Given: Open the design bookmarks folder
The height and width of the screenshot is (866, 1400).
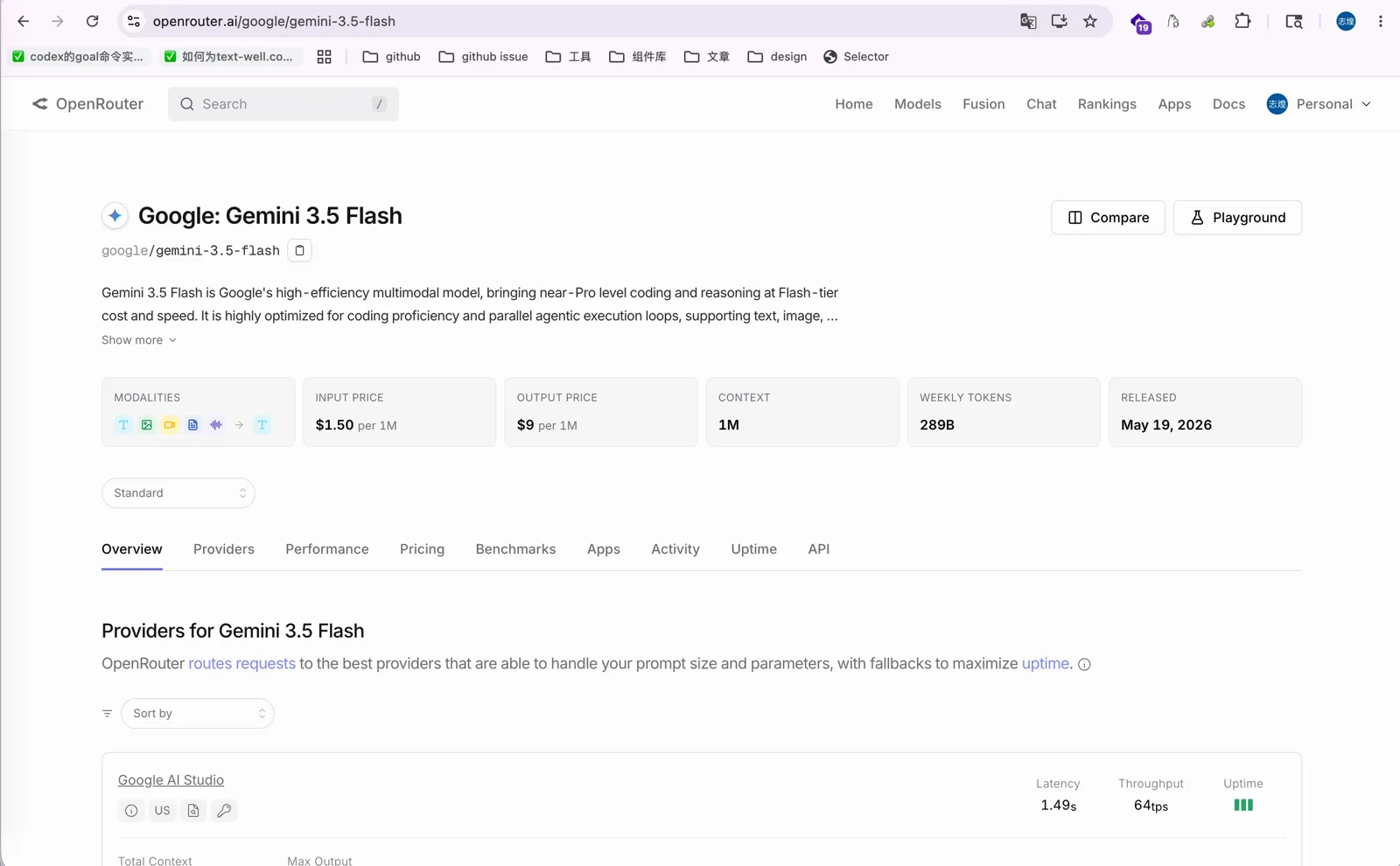Looking at the screenshot, I should tap(777, 57).
